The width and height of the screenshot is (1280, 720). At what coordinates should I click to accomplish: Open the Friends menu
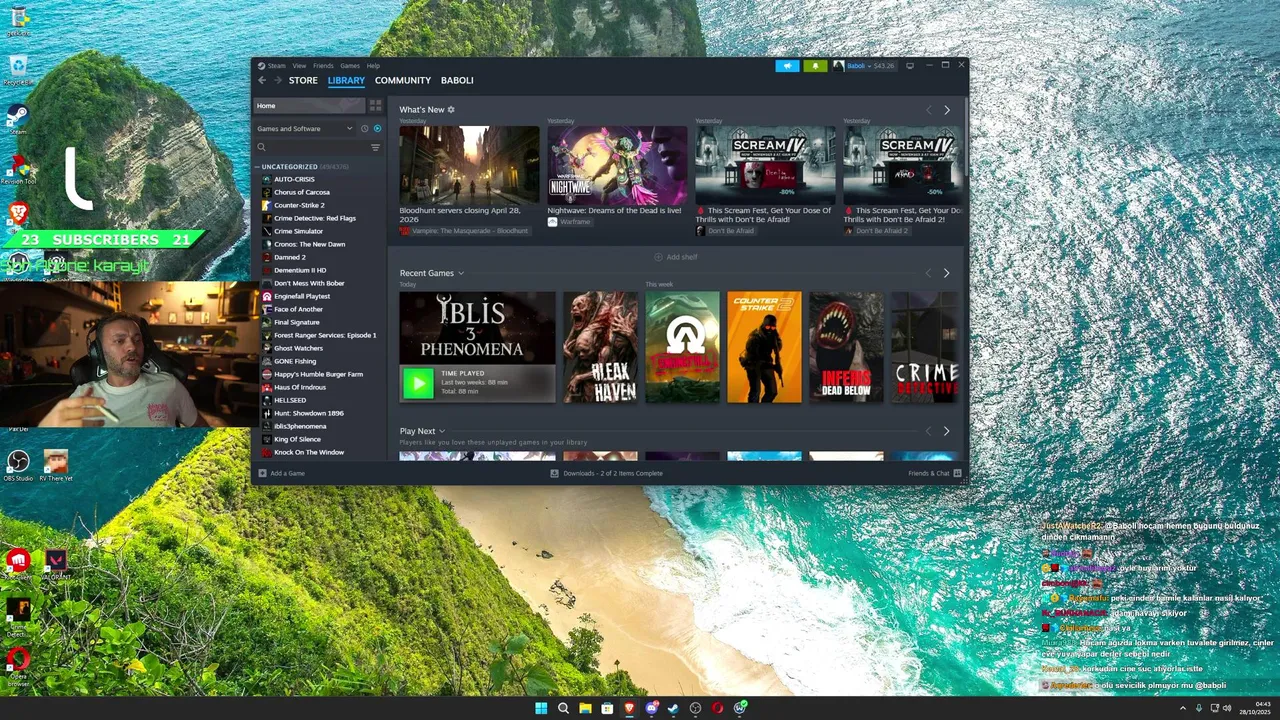click(323, 66)
